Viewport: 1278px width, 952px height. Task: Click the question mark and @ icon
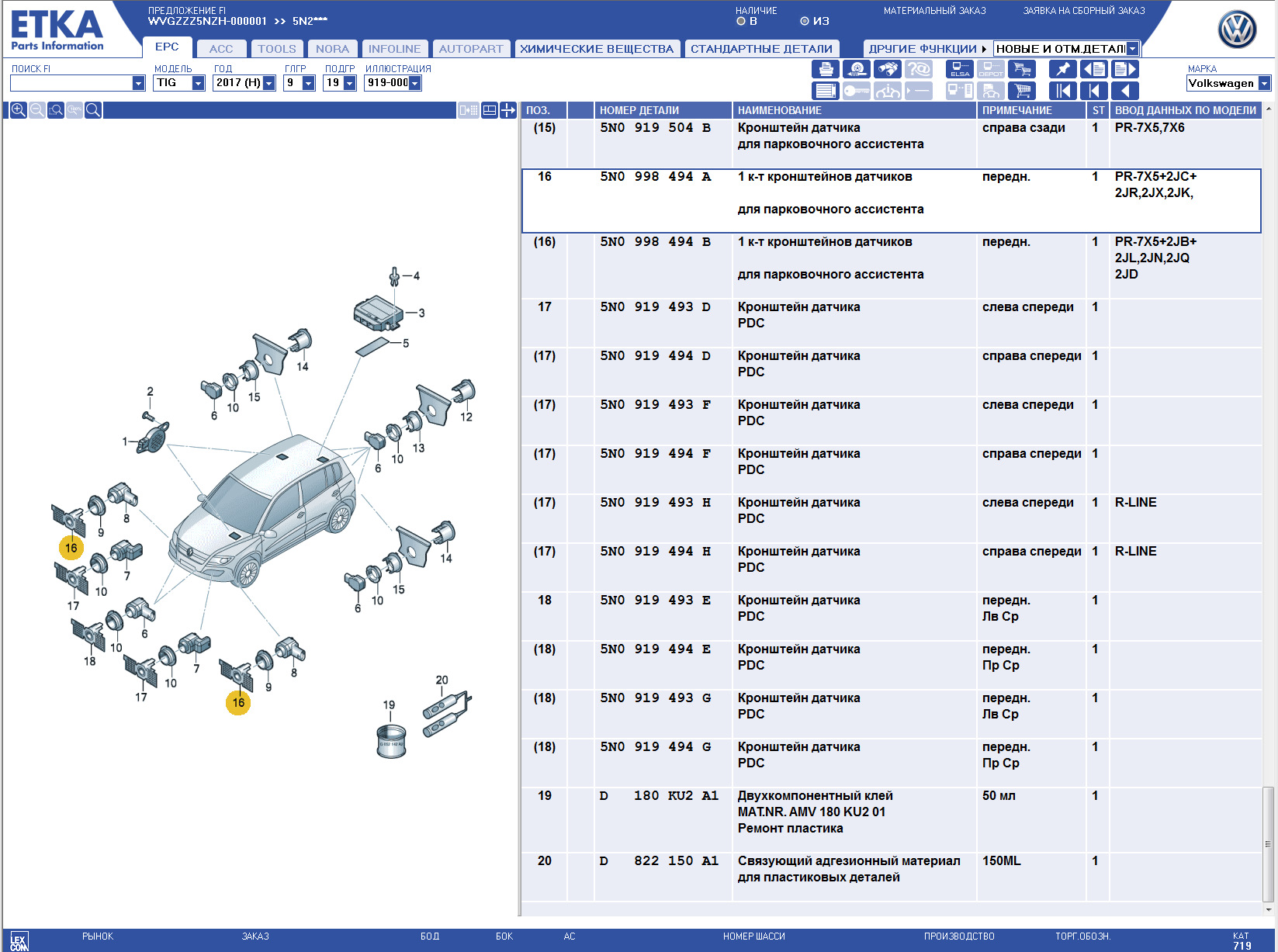coord(919,70)
